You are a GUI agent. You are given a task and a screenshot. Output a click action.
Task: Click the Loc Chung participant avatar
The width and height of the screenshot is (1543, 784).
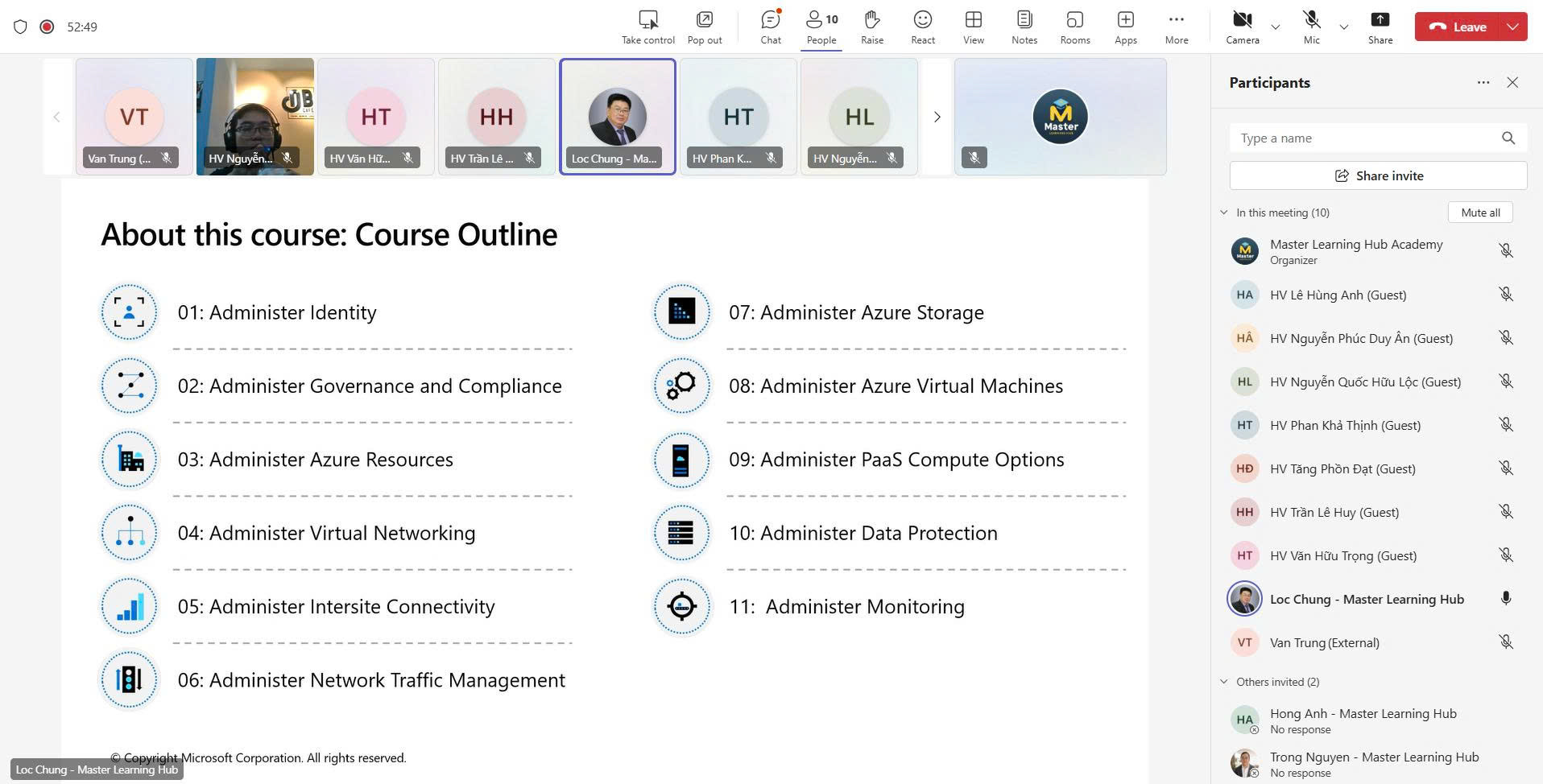pos(1245,599)
